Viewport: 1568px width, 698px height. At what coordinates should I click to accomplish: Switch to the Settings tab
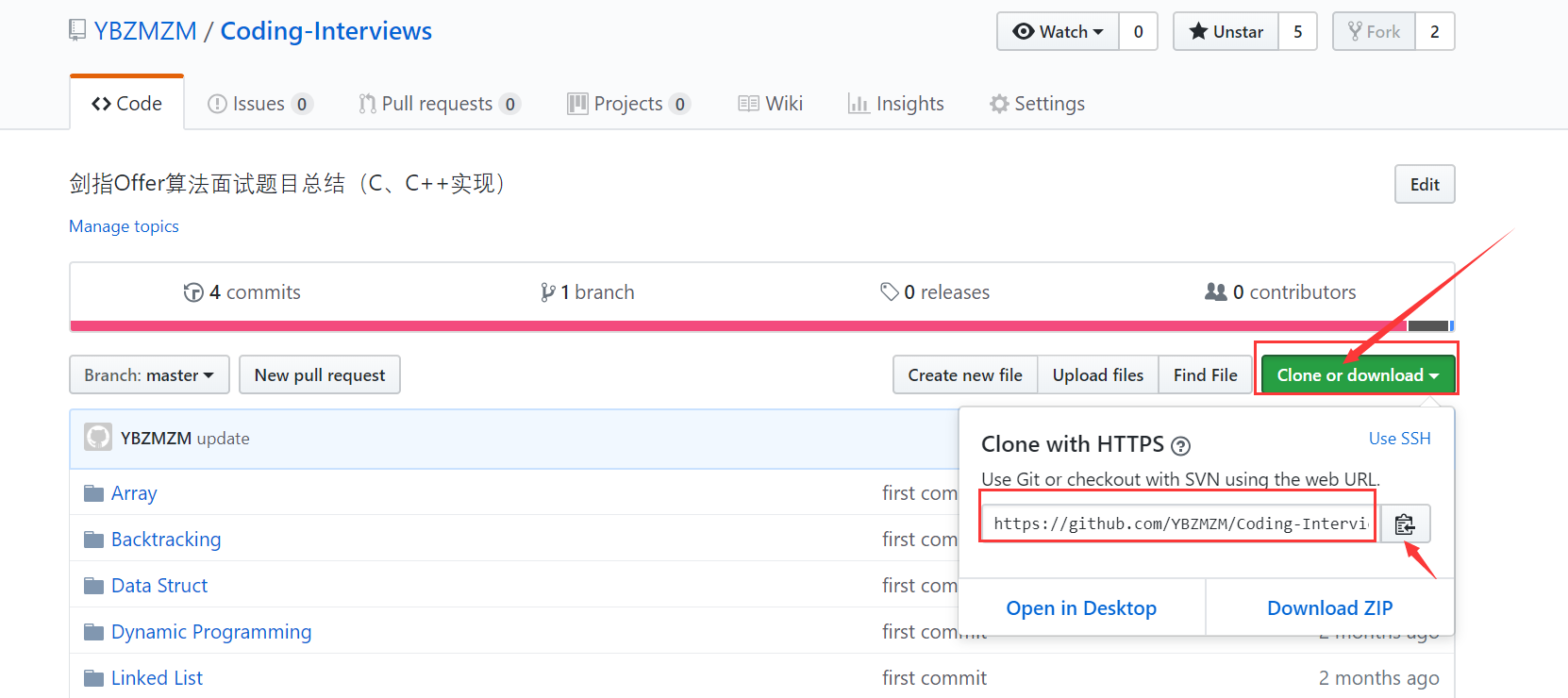pos(1037,104)
